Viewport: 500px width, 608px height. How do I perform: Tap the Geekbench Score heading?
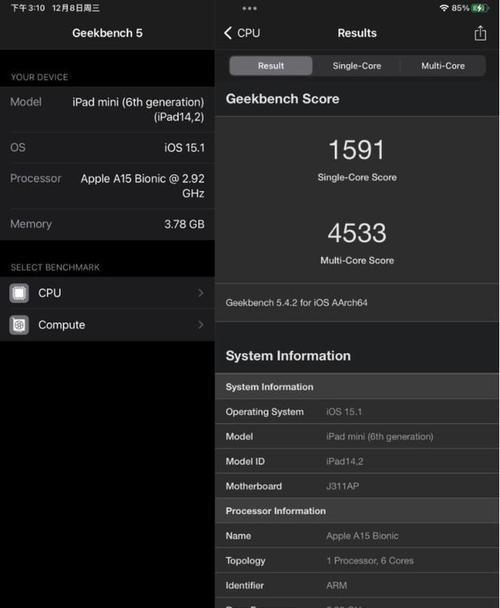point(282,98)
